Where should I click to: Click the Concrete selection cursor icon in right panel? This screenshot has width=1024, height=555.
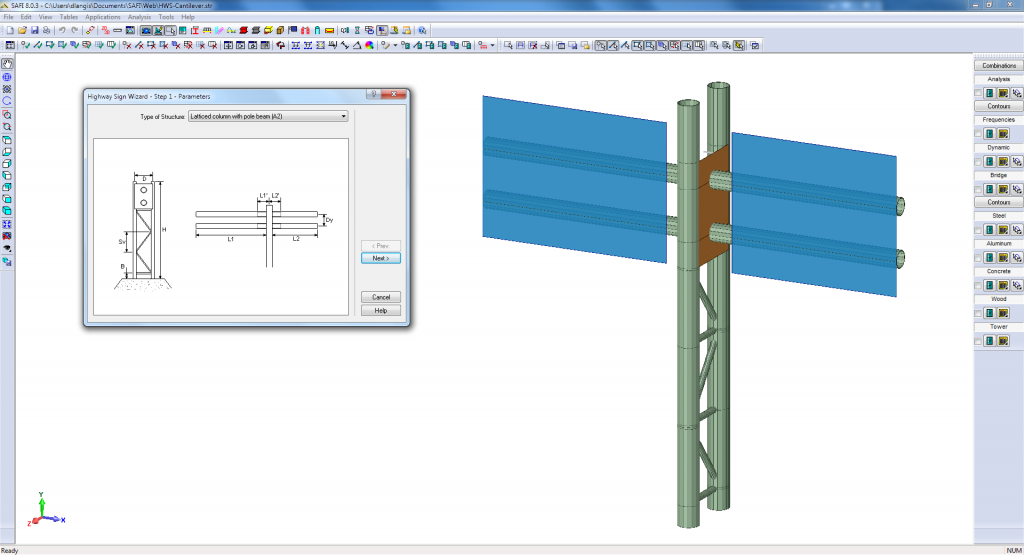[1017, 285]
